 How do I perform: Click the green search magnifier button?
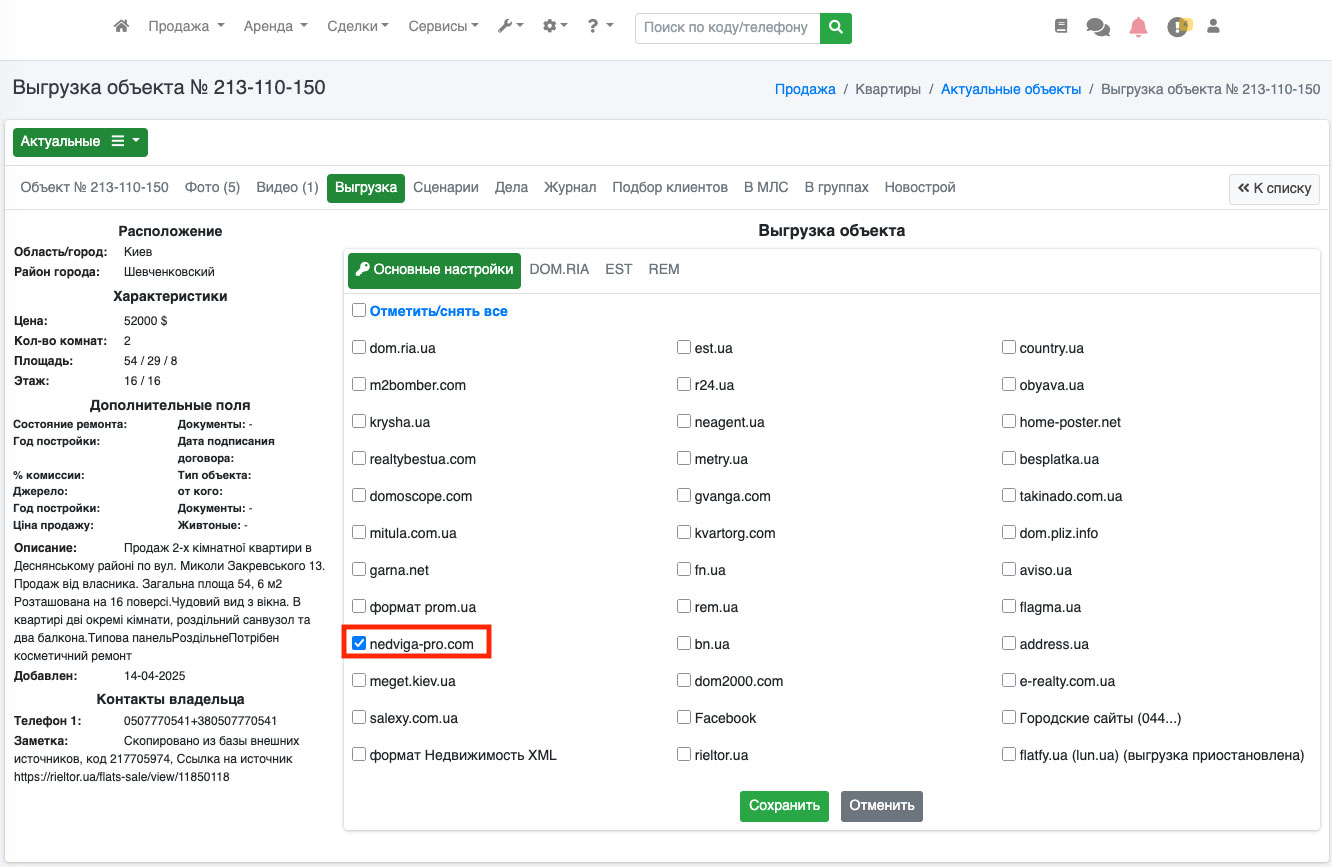tap(835, 28)
